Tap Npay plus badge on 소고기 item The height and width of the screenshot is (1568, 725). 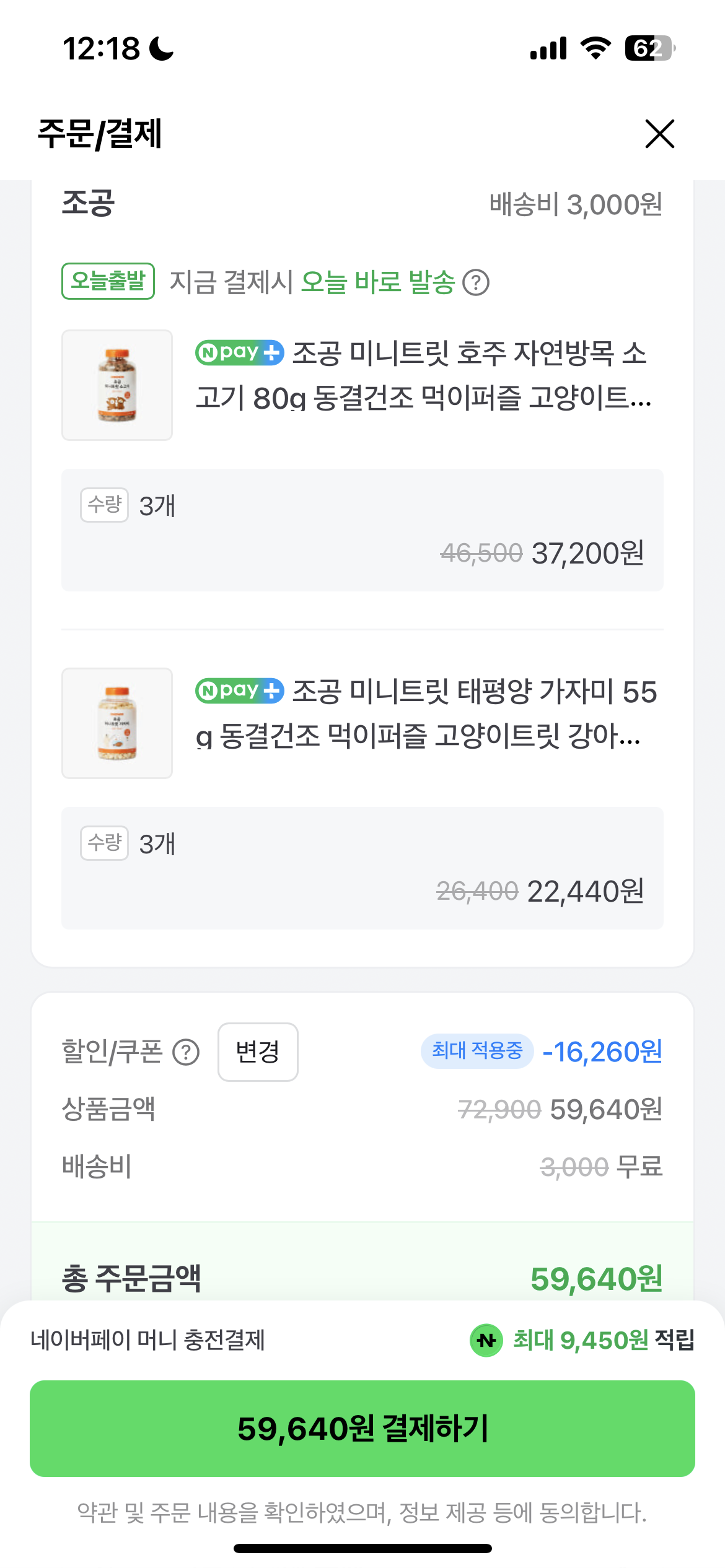pyautogui.click(x=240, y=353)
